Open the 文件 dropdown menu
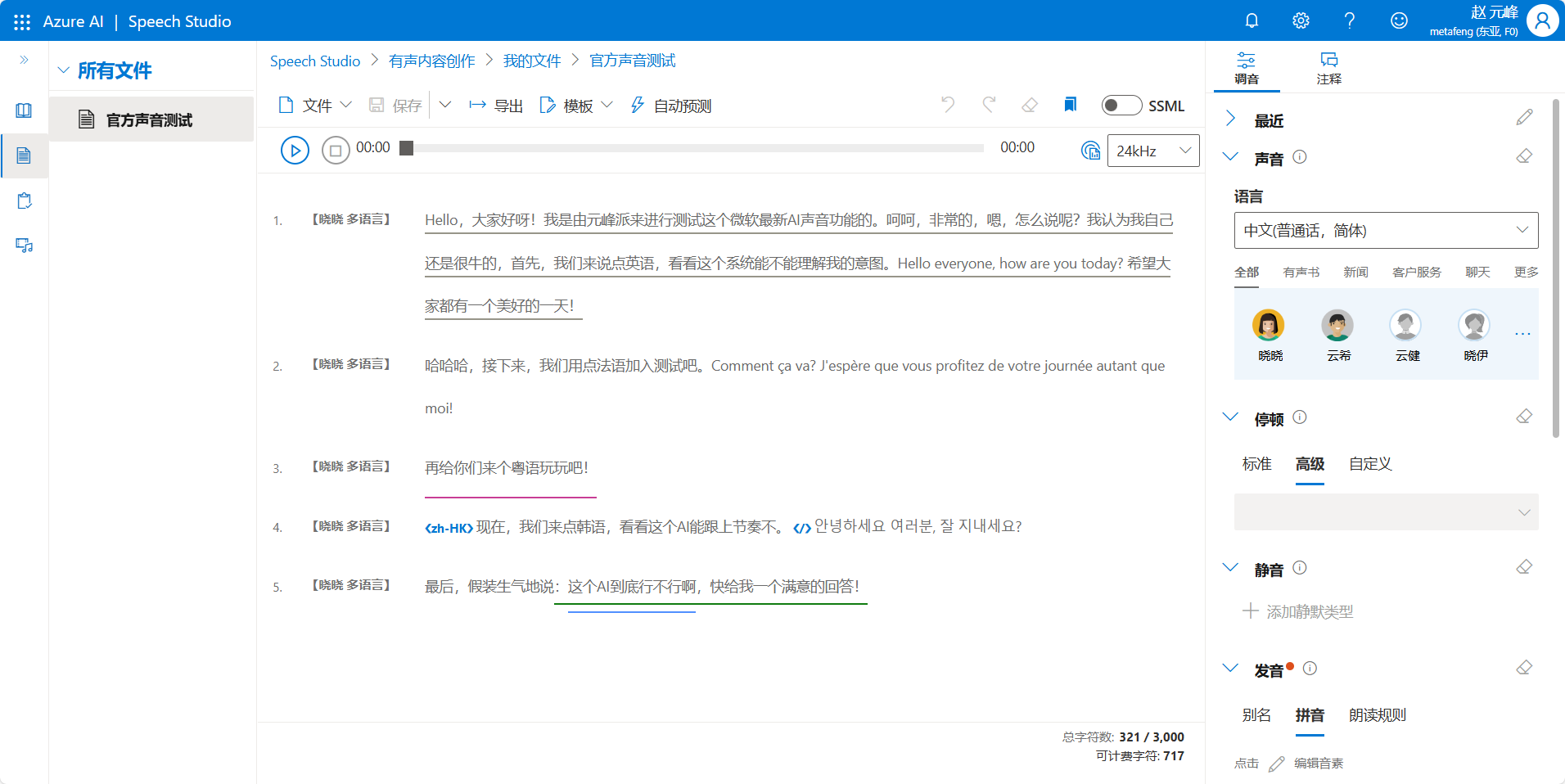Screen dimensions: 1565x784 pyautogui.click(x=315, y=106)
